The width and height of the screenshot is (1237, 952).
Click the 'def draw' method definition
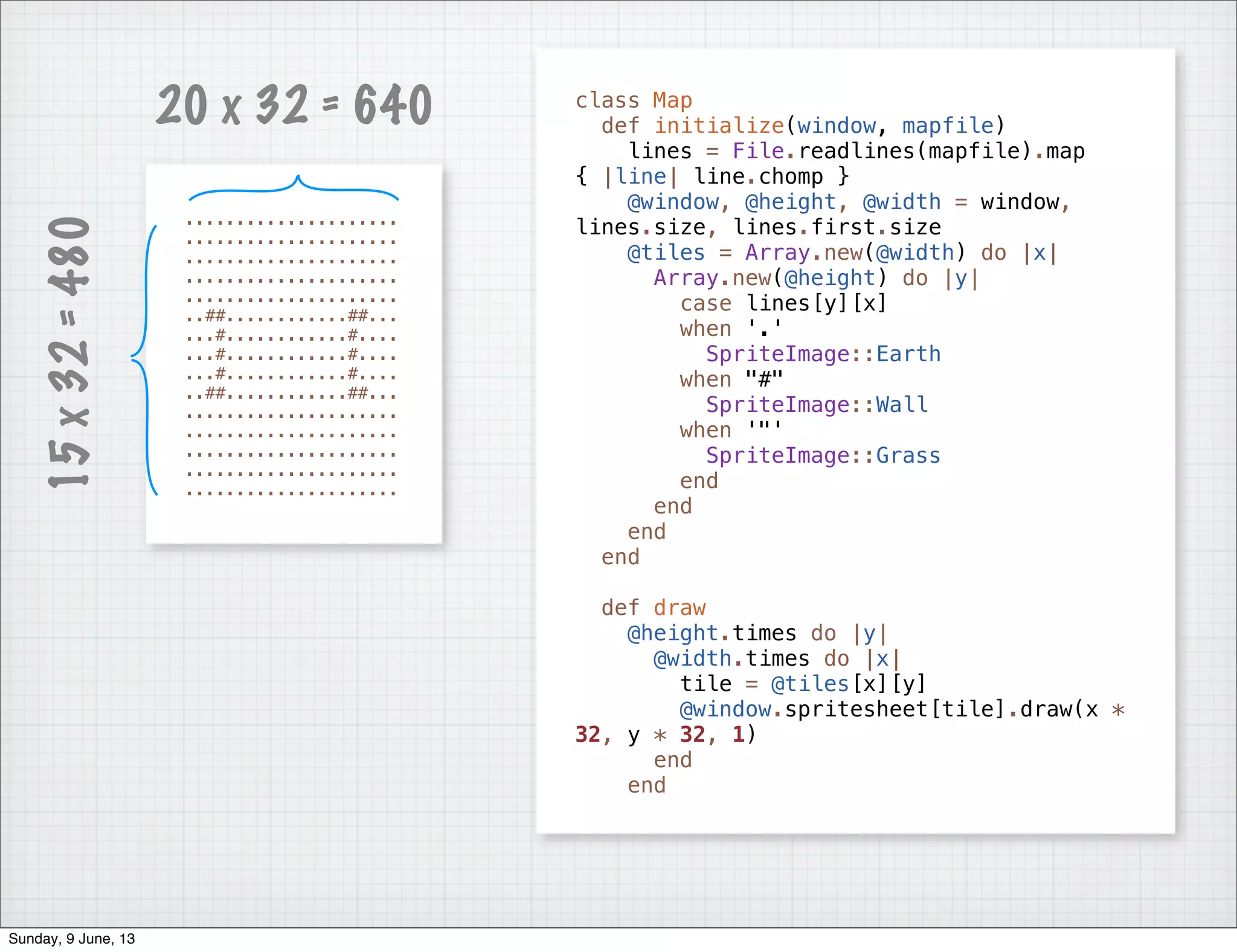pyautogui.click(x=653, y=608)
